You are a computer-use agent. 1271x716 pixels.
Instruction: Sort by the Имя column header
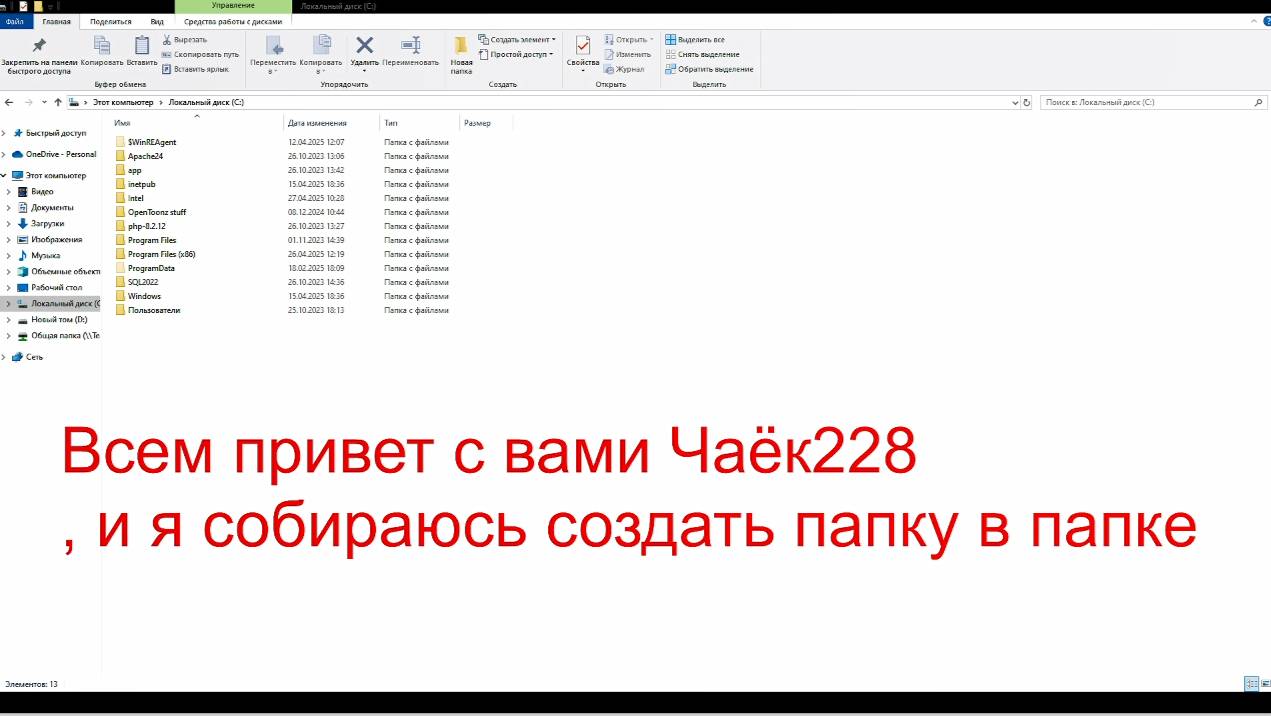[x=122, y=123]
